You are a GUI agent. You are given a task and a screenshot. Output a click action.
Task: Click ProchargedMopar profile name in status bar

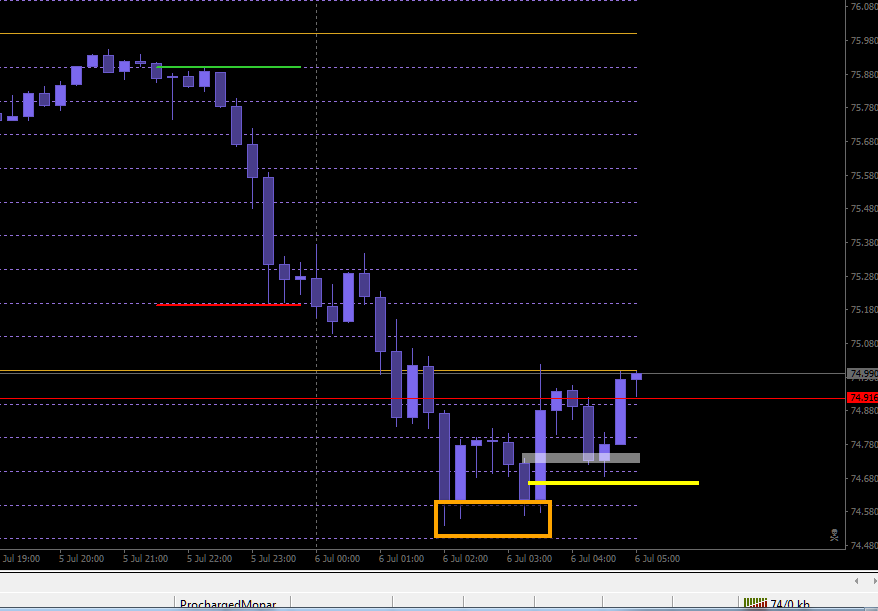coord(228,605)
